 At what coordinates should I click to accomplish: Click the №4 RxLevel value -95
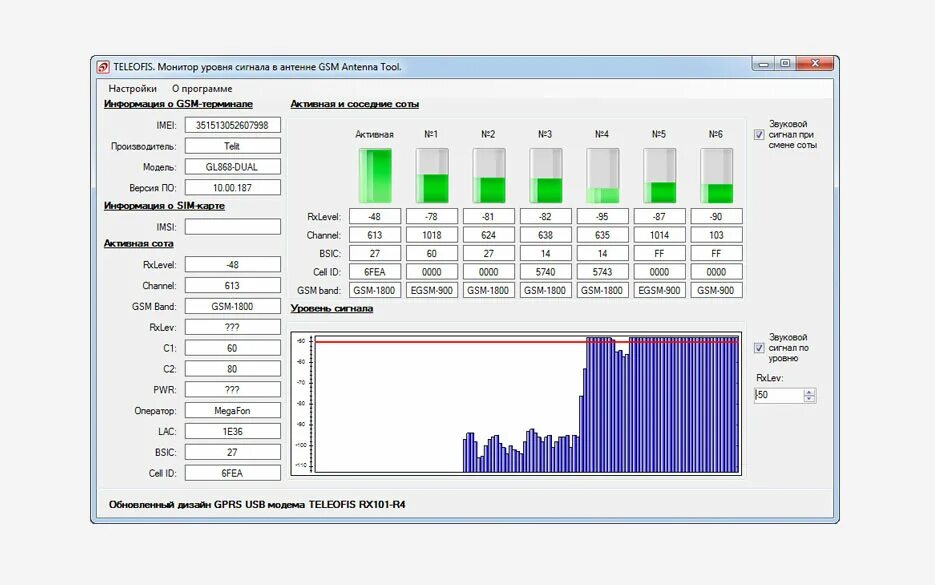[602, 216]
